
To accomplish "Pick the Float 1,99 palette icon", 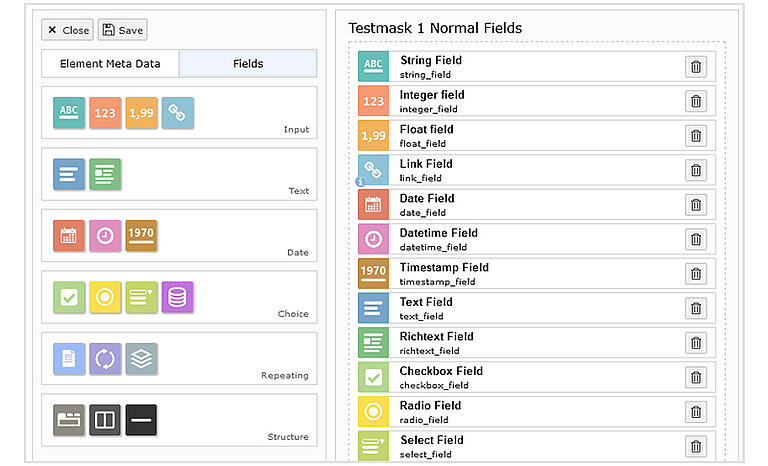I will click(141, 113).
